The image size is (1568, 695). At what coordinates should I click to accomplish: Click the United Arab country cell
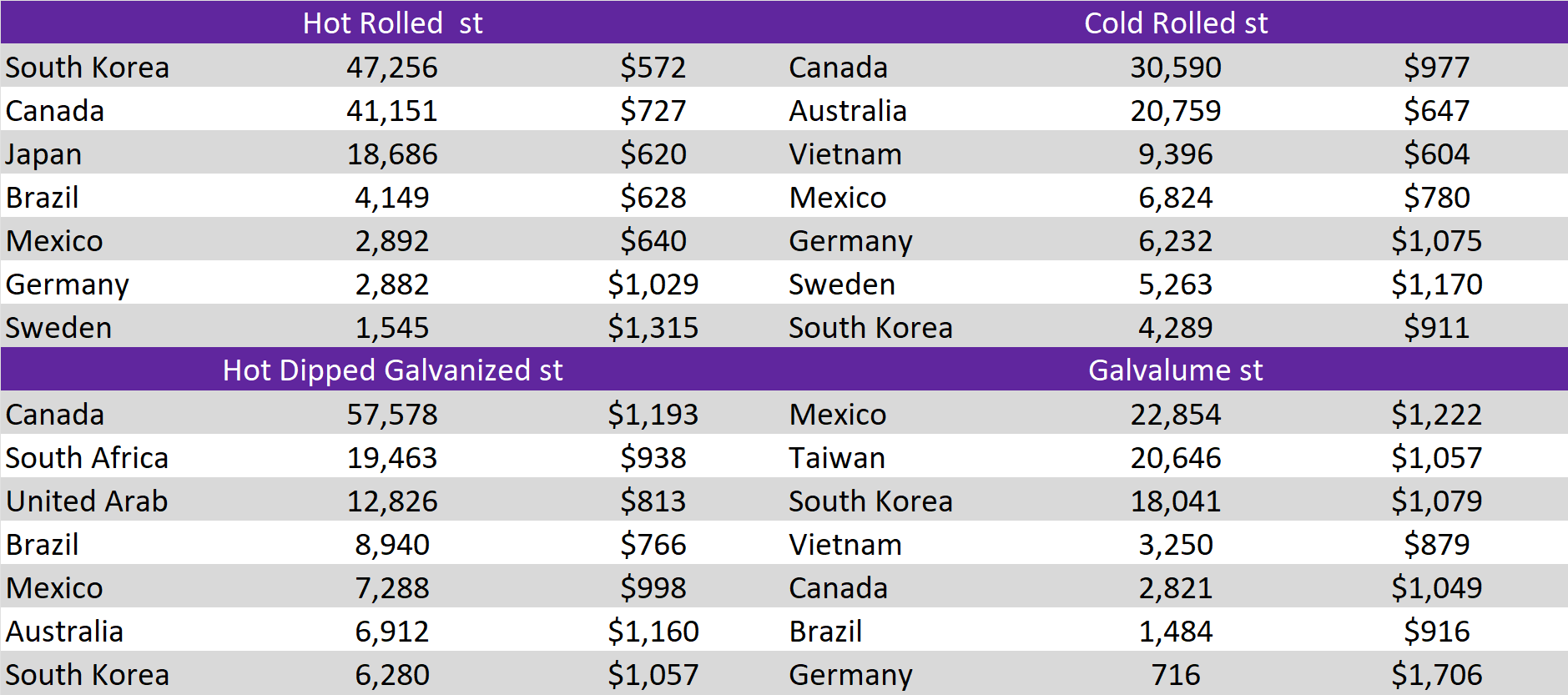87,501
